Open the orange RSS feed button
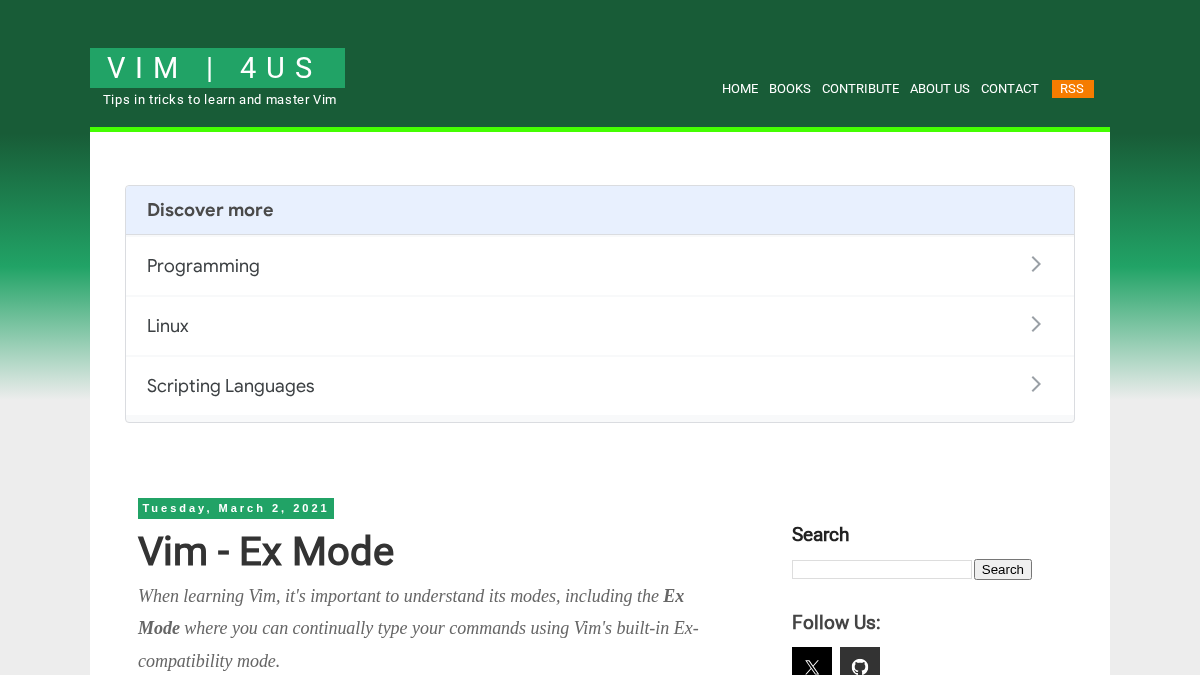This screenshot has width=1200, height=675. coord(1073,89)
